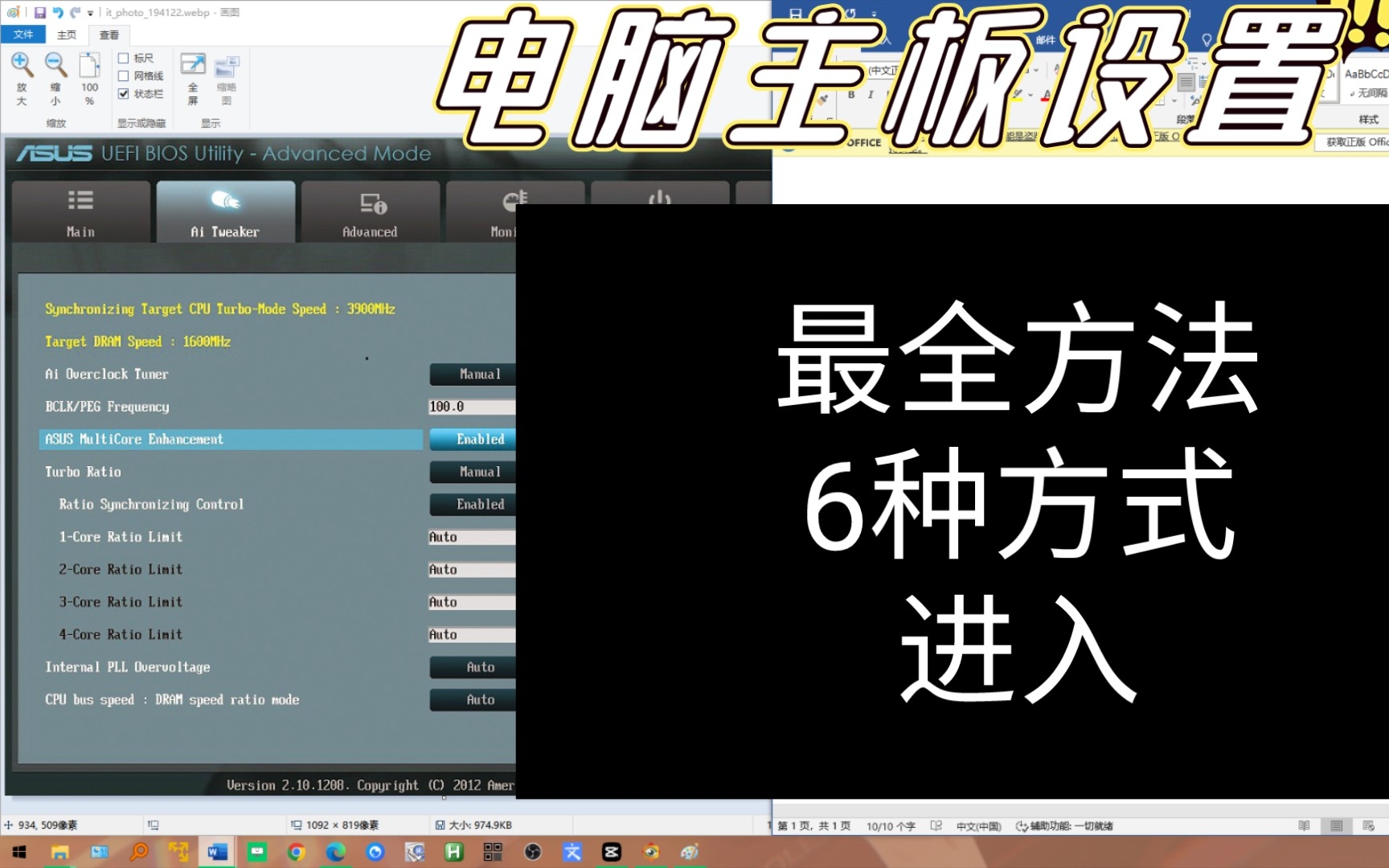Click the Advanced tab in BIOS image
The height and width of the screenshot is (868, 1389).
click(370, 211)
